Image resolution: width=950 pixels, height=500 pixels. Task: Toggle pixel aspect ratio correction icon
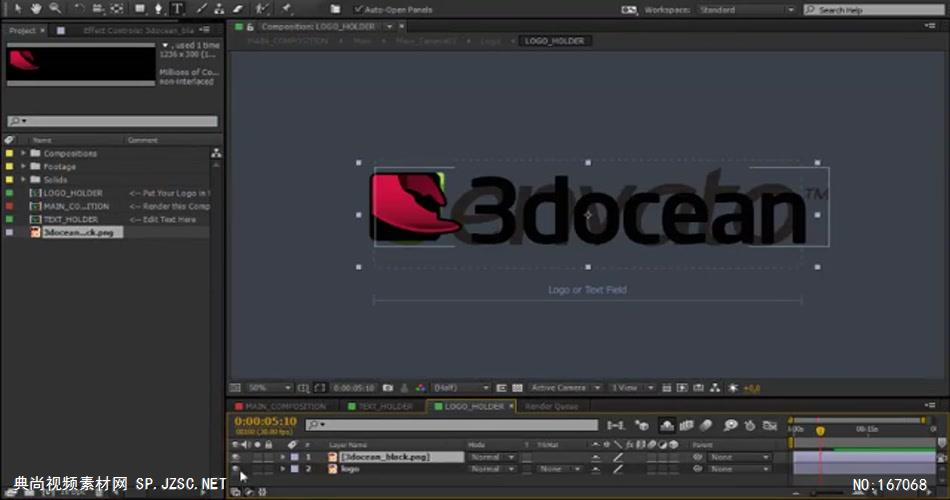[x=666, y=388]
